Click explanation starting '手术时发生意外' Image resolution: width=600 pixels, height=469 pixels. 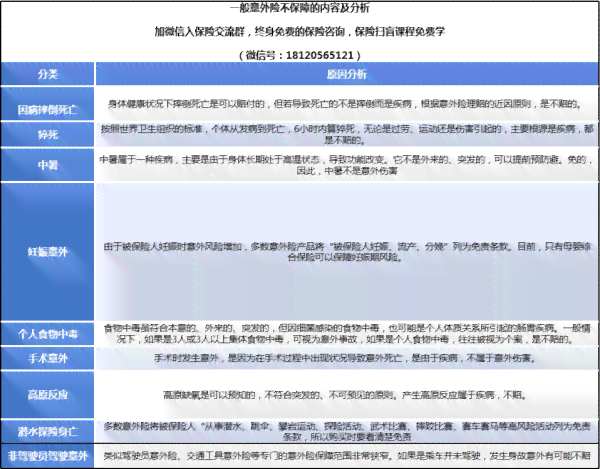(345, 358)
